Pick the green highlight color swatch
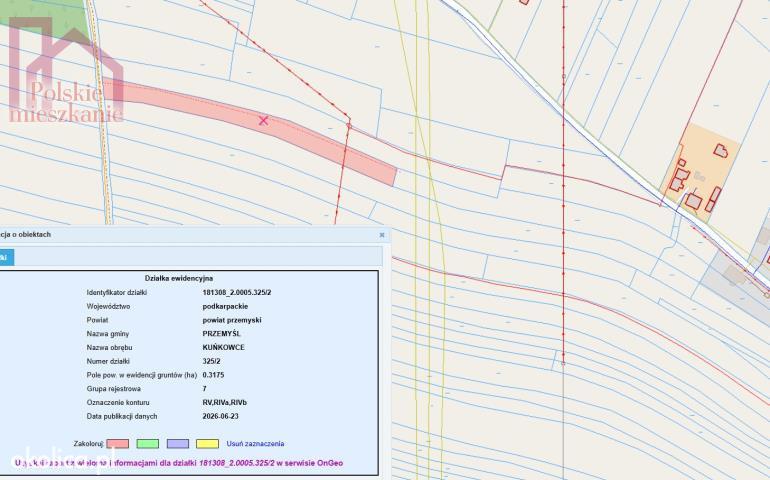Screen dimensions: 770x480 pyautogui.click(x=147, y=444)
